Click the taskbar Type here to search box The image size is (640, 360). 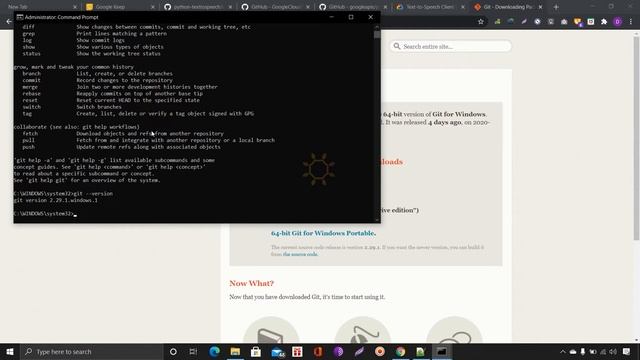point(92,351)
